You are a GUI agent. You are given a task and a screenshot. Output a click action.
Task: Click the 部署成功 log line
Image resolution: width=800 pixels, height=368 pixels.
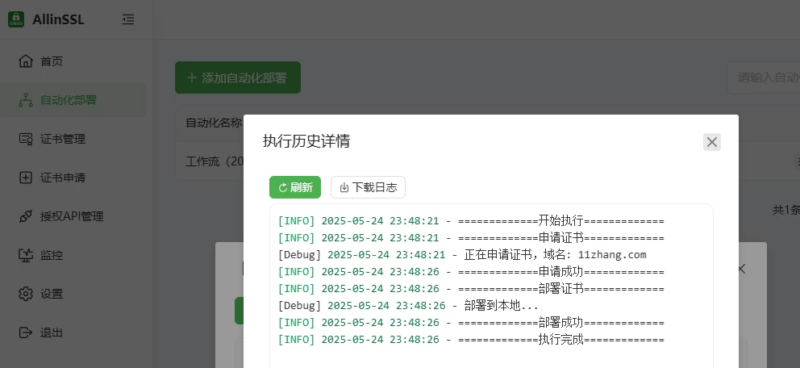tap(471, 323)
